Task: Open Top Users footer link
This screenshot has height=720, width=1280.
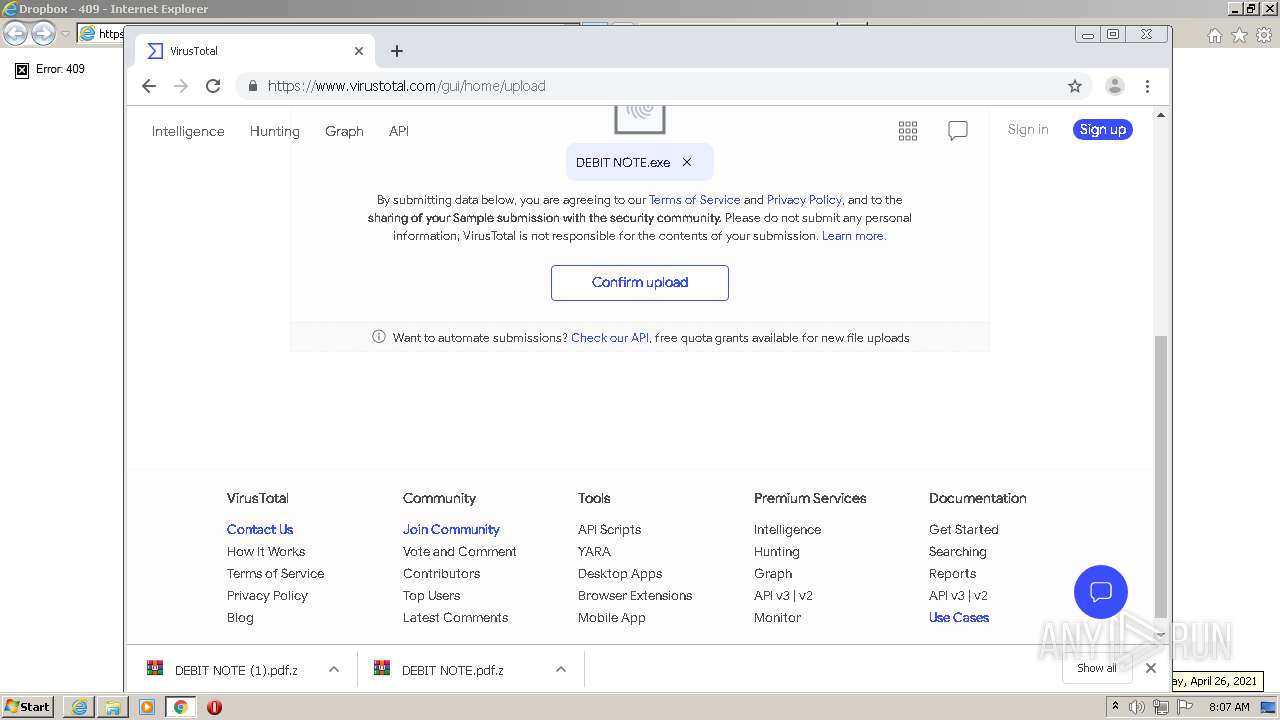Action: click(432, 596)
